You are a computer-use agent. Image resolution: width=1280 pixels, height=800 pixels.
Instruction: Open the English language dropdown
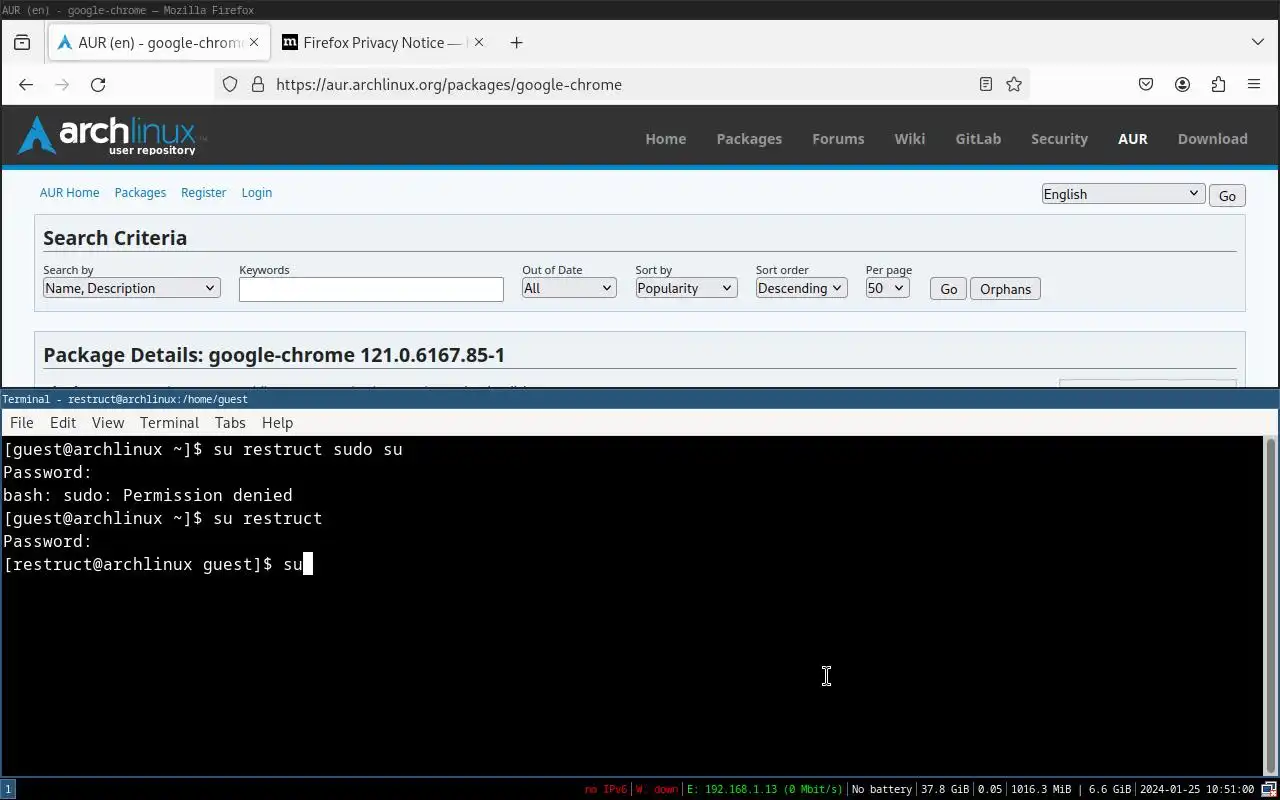(1122, 194)
